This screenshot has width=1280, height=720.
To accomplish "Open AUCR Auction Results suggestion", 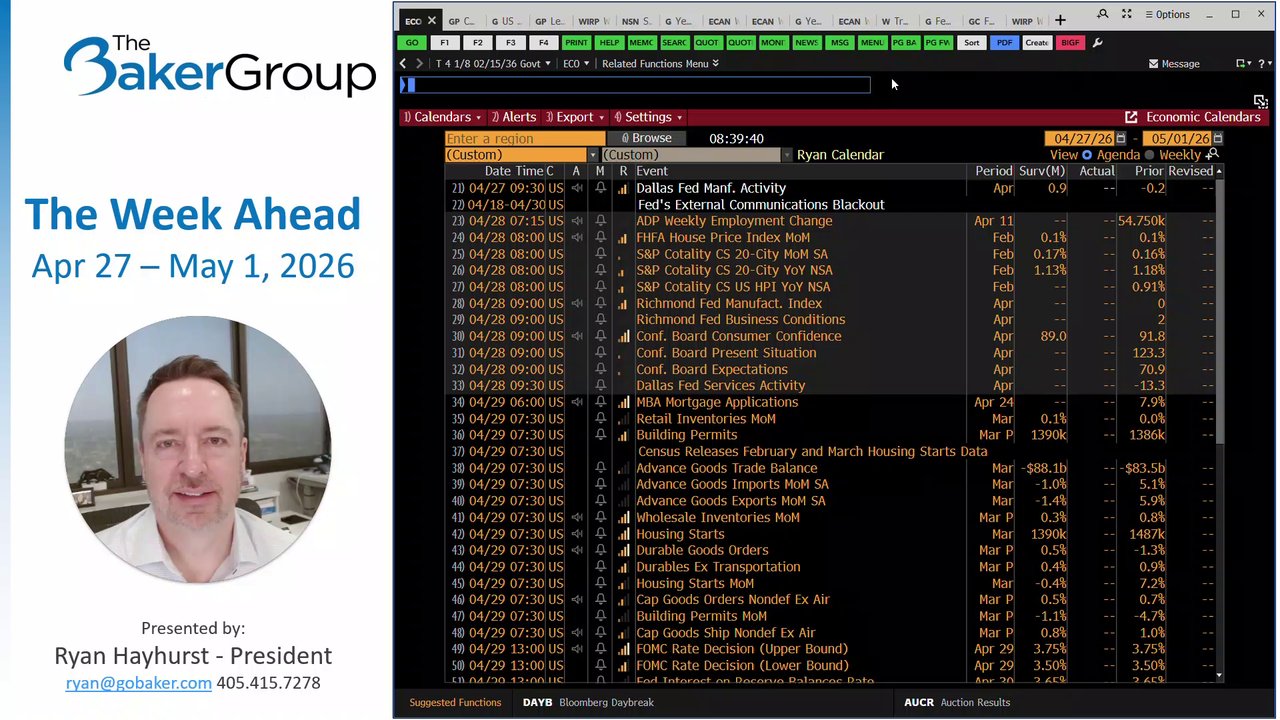I will pos(957,702).
